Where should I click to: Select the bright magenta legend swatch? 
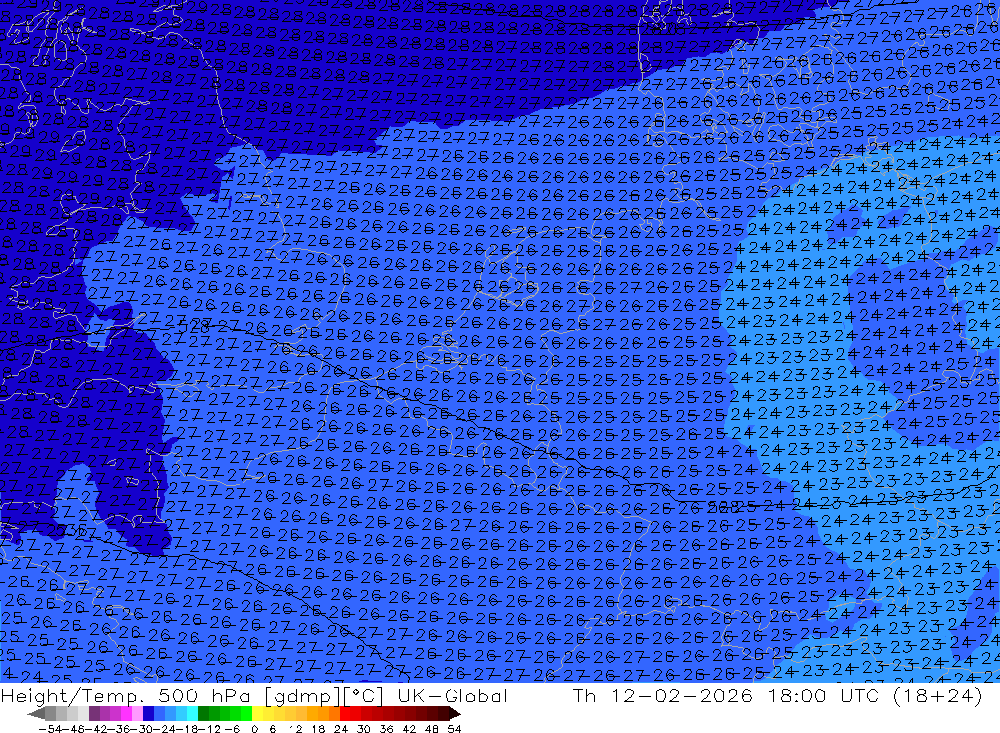tap(126, 714)
